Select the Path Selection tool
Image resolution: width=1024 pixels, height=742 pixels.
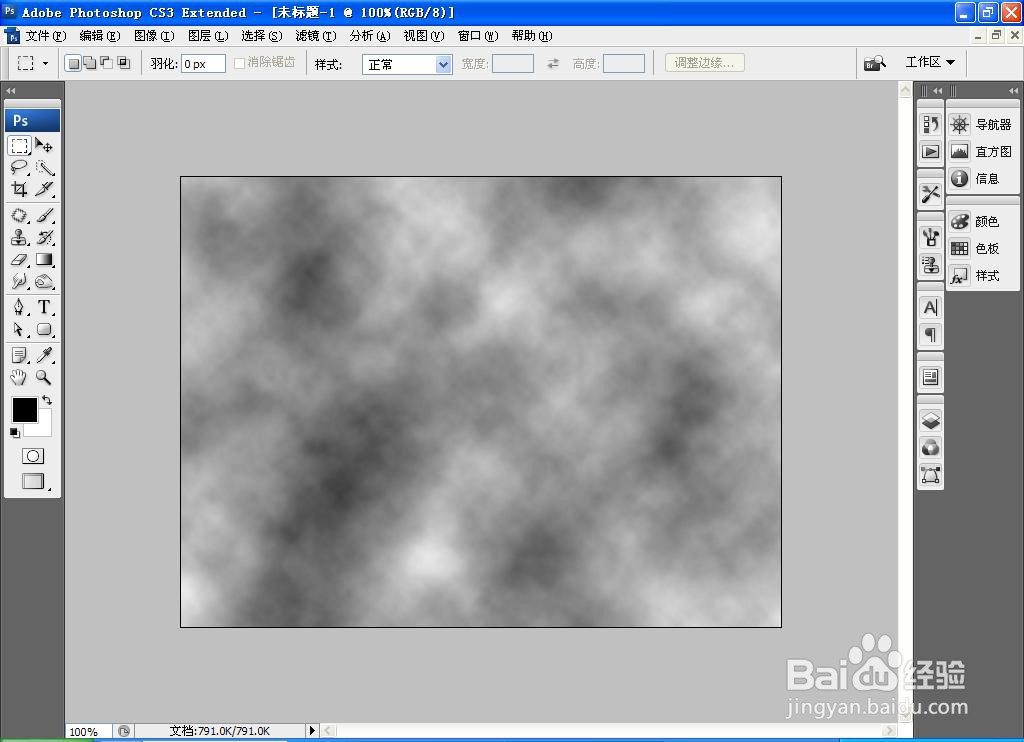click(x=20, y=329)
